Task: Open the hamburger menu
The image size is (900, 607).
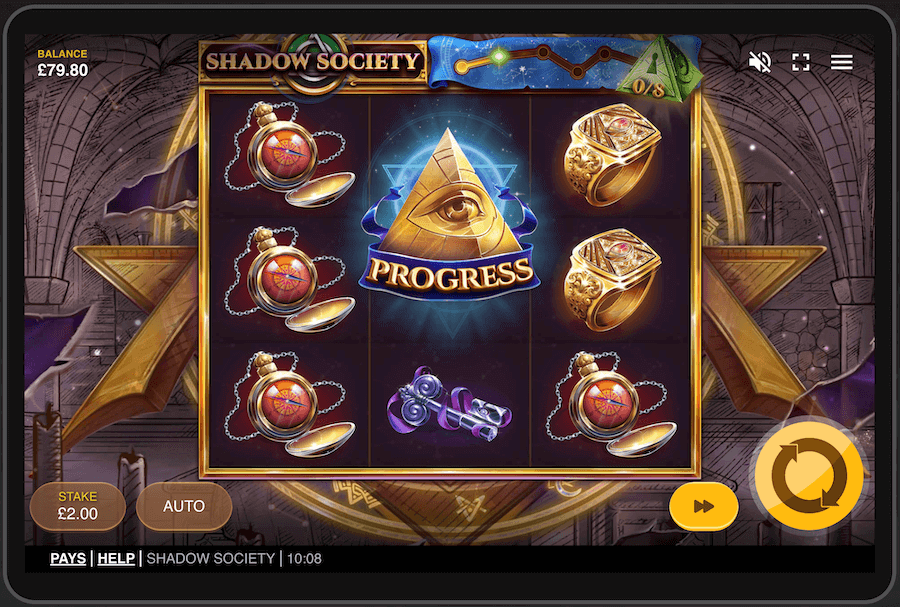Action: [841, 62]
